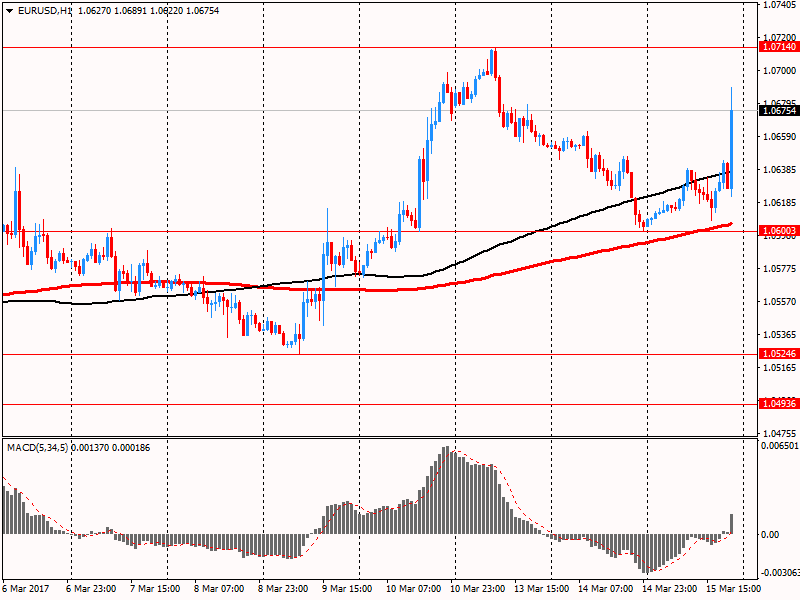Viewport: 800px width, 600px height.
Task: Click the 1.05775 price axis label
Action: (x=780, y=269)
